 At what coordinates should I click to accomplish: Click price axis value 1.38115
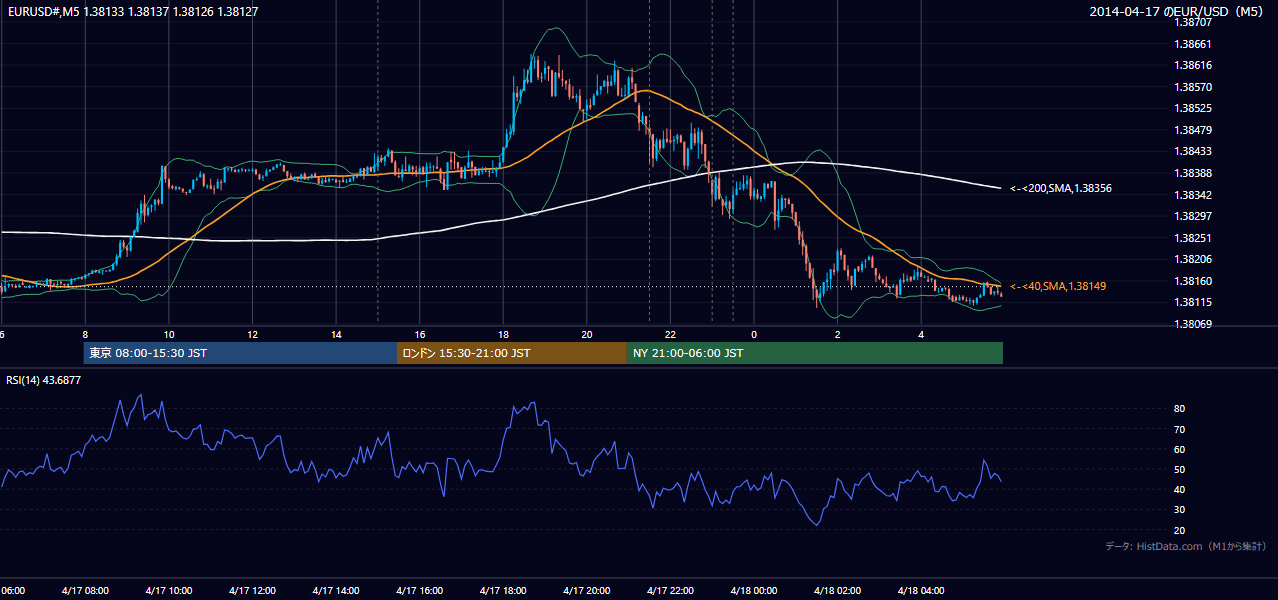point(1194,302)
